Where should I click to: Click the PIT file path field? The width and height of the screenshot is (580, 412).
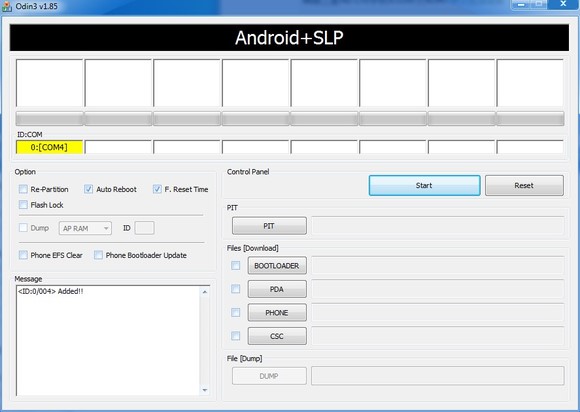(438, 226)
